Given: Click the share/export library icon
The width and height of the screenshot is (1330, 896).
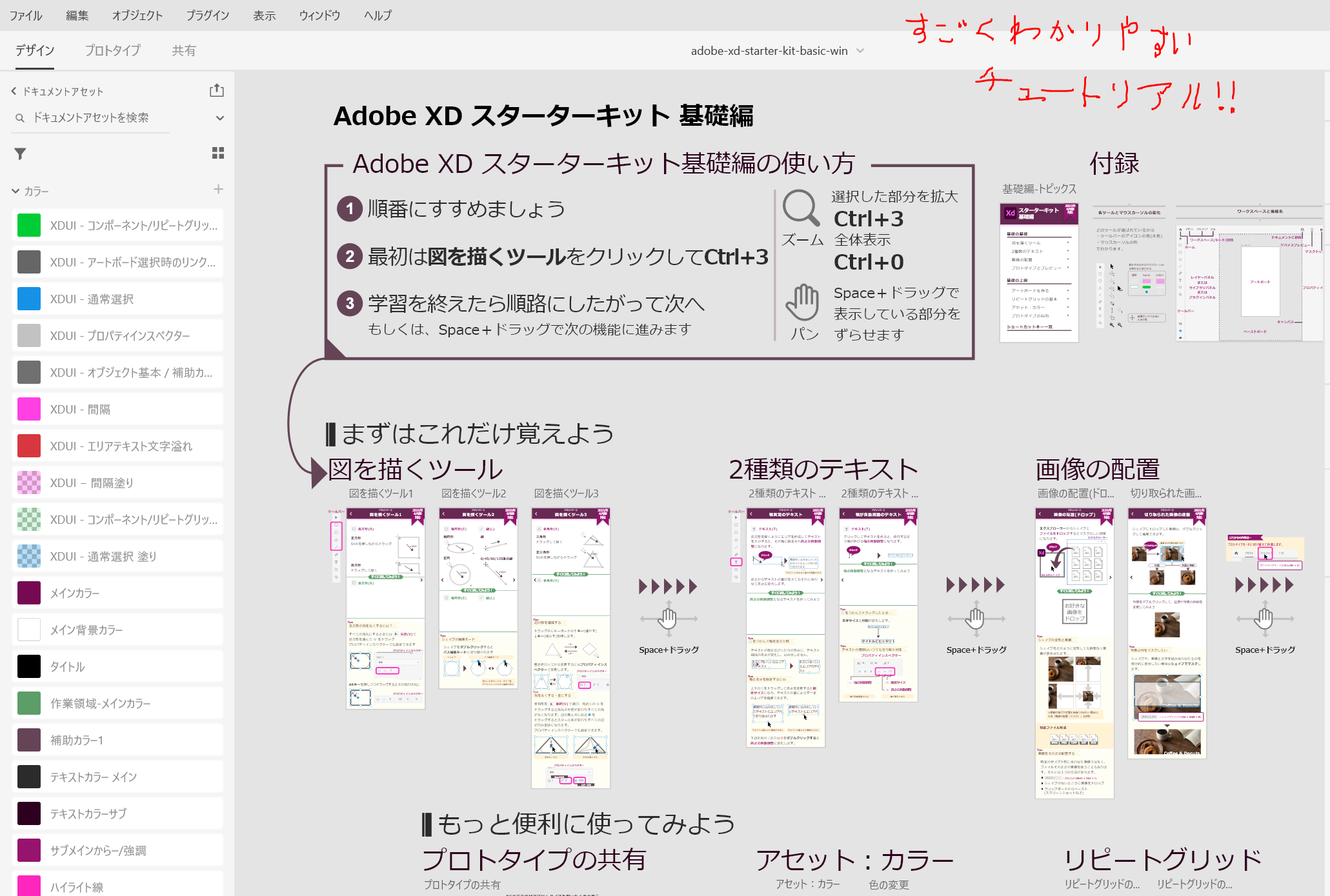Looking at the screenshot, I should pyautogui.click(x=217, y=91).
